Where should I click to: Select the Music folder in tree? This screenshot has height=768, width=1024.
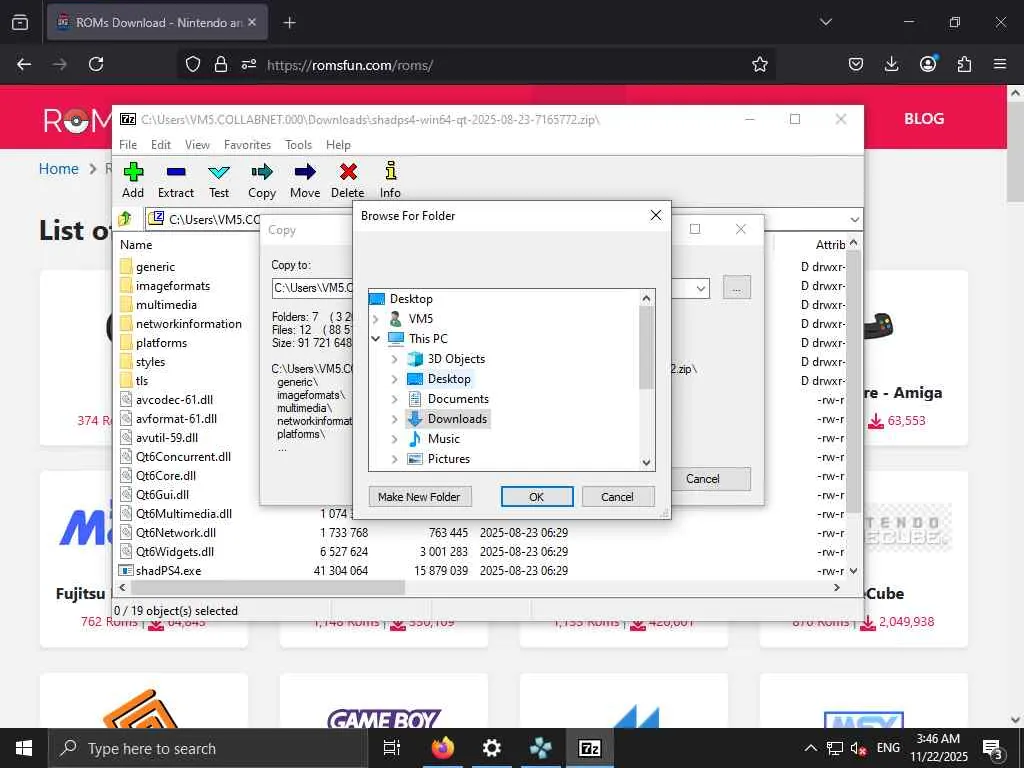click(443, 440)
